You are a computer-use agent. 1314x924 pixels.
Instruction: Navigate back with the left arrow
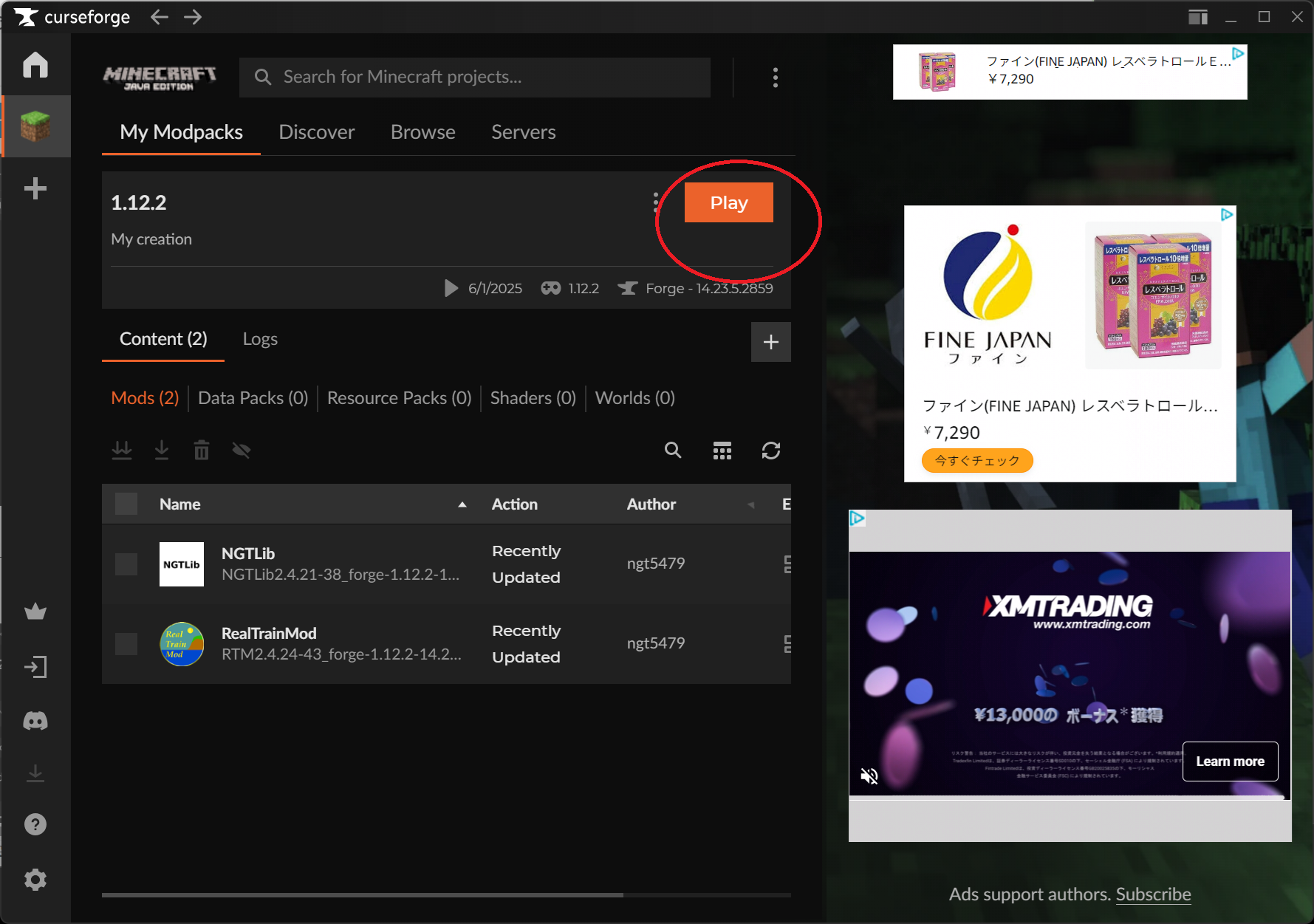(160, 17)
